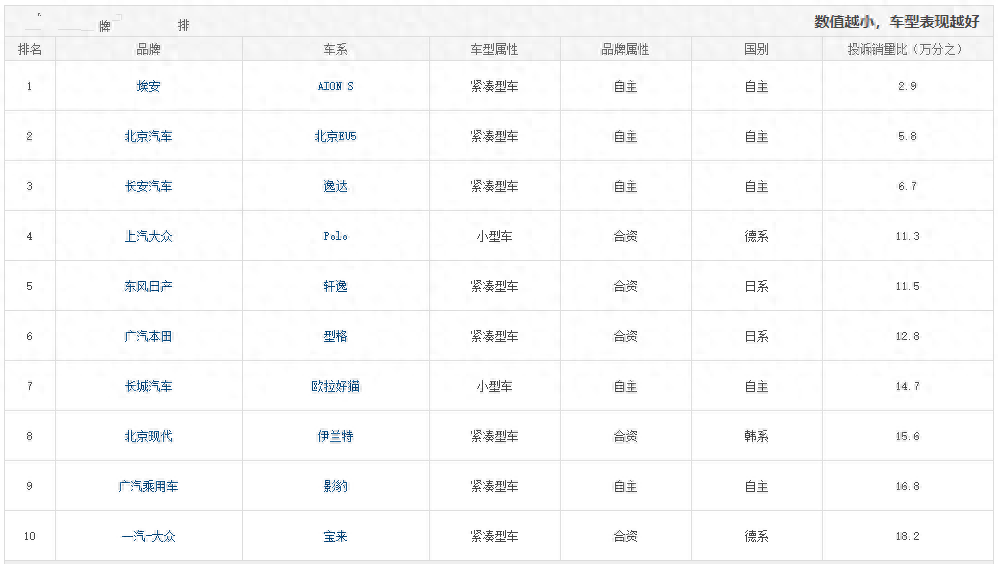Screen dimensions: 998x564
Task: Click 德系 in the Polo row
Action: (757, 236)
